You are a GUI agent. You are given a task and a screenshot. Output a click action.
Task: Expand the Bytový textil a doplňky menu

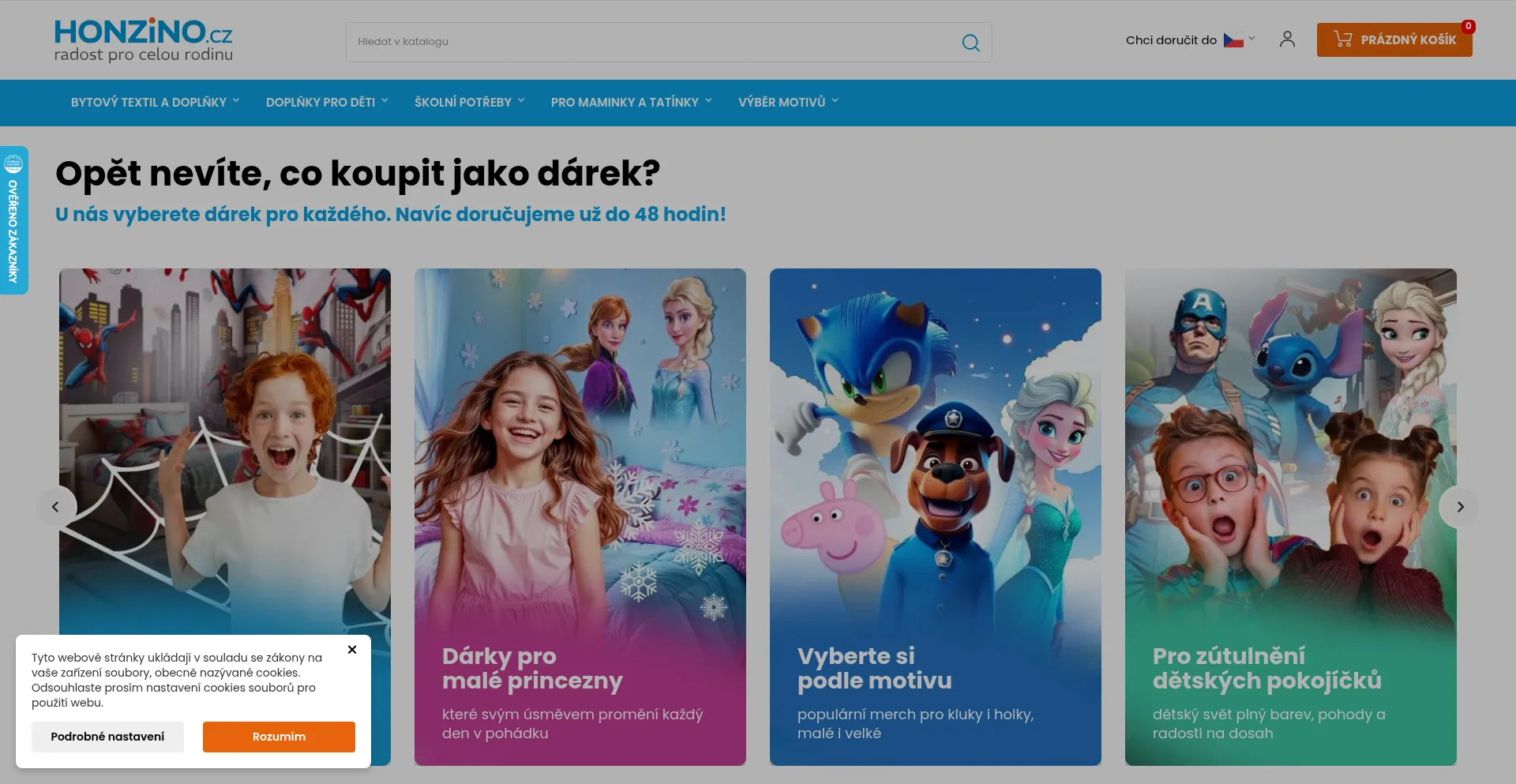pos(155,102)
